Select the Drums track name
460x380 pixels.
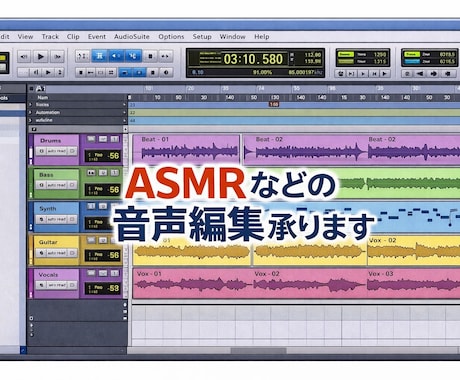pyautogui.click(x=50, y=141)
